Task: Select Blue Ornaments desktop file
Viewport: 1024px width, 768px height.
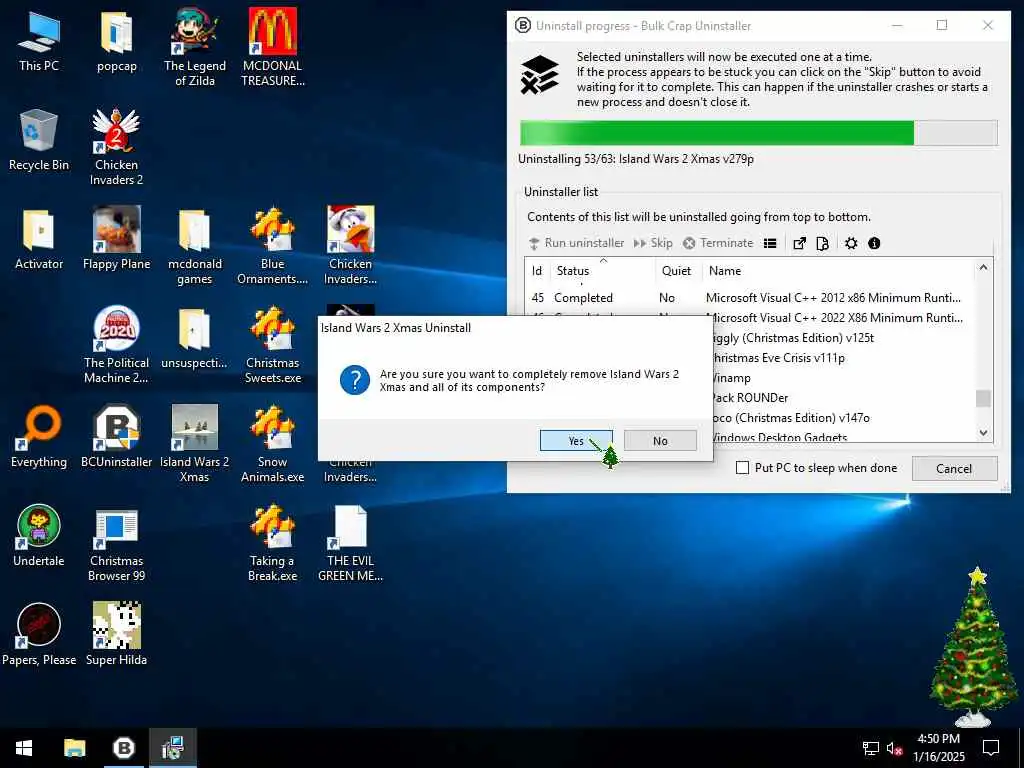Action: pos(272,246)
